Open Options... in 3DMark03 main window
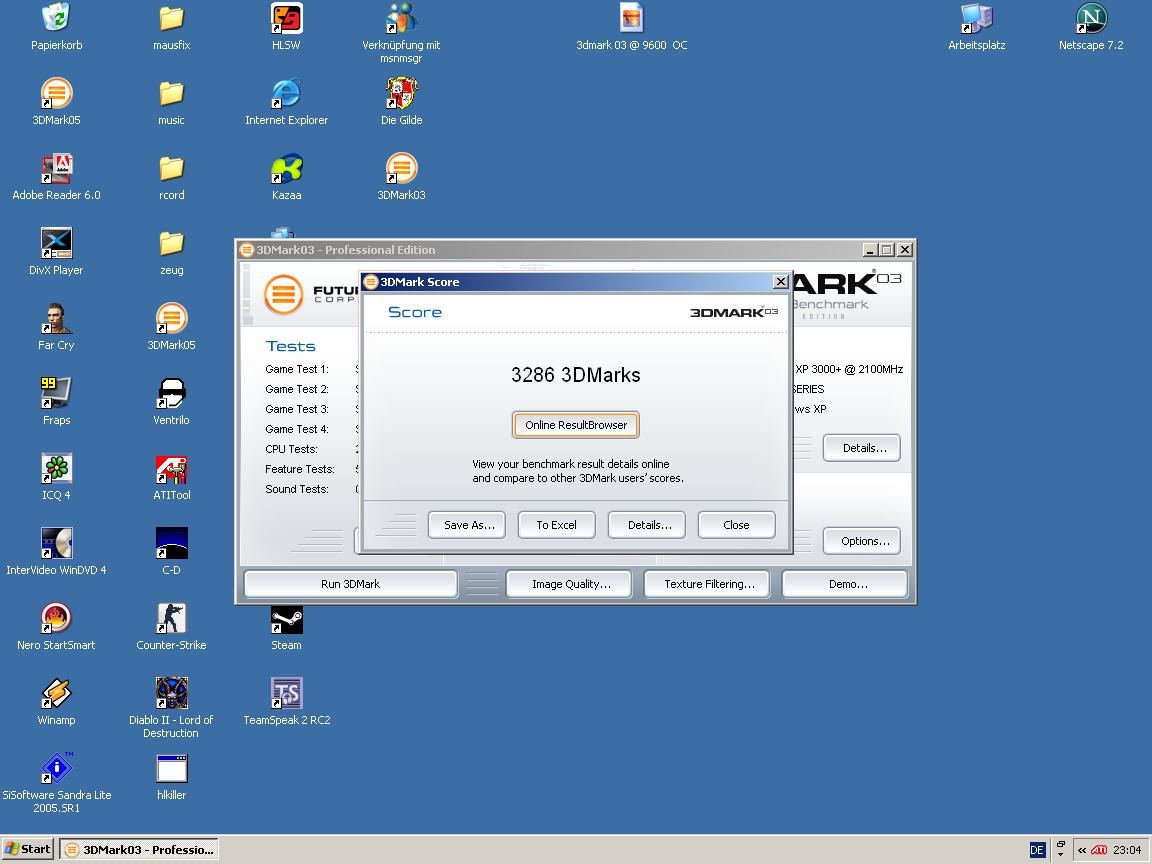The height and width of the screenshot is (864, 1152). coord(862,541)
